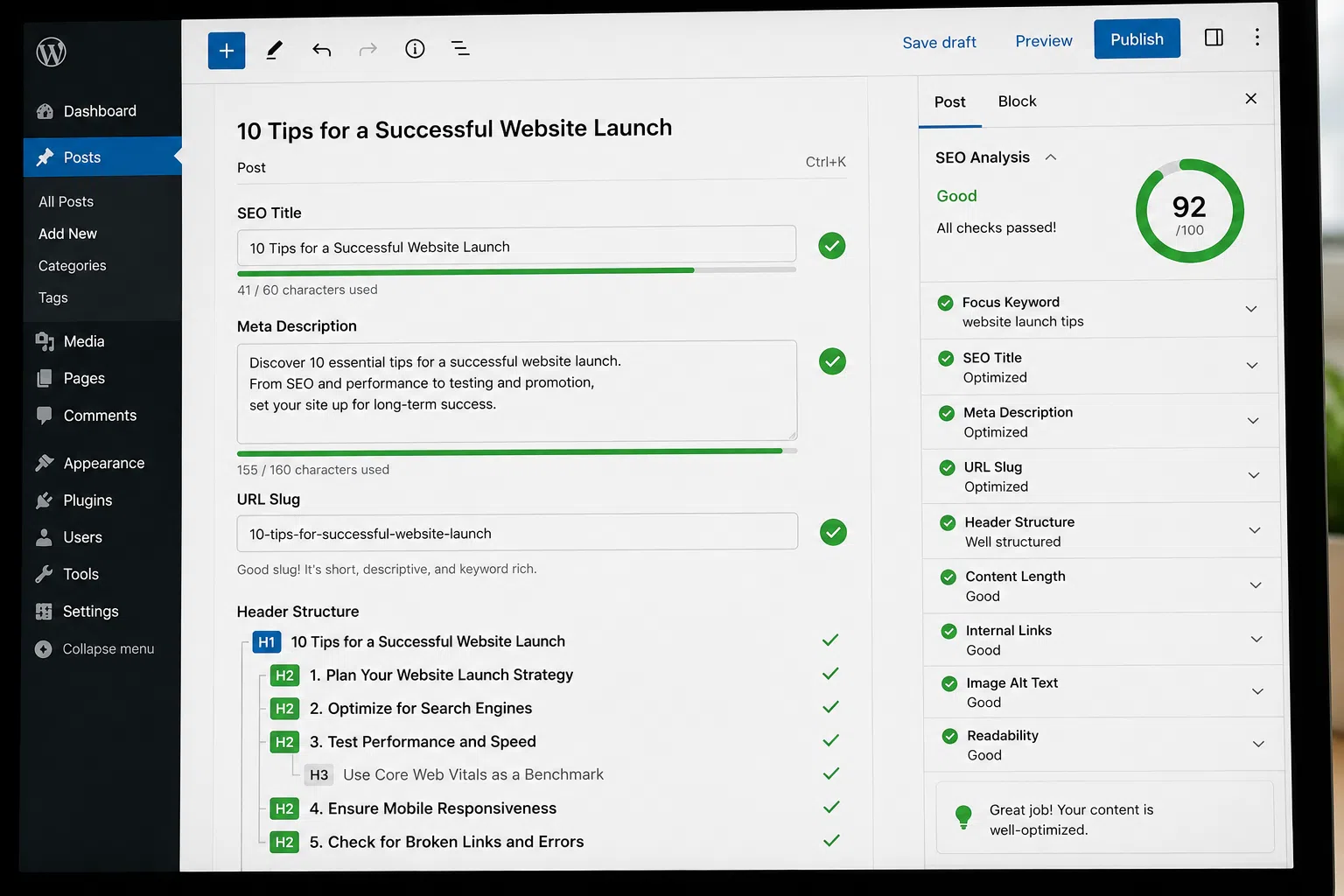Click the checkmark for Check for Broken Links

[832, 840]
